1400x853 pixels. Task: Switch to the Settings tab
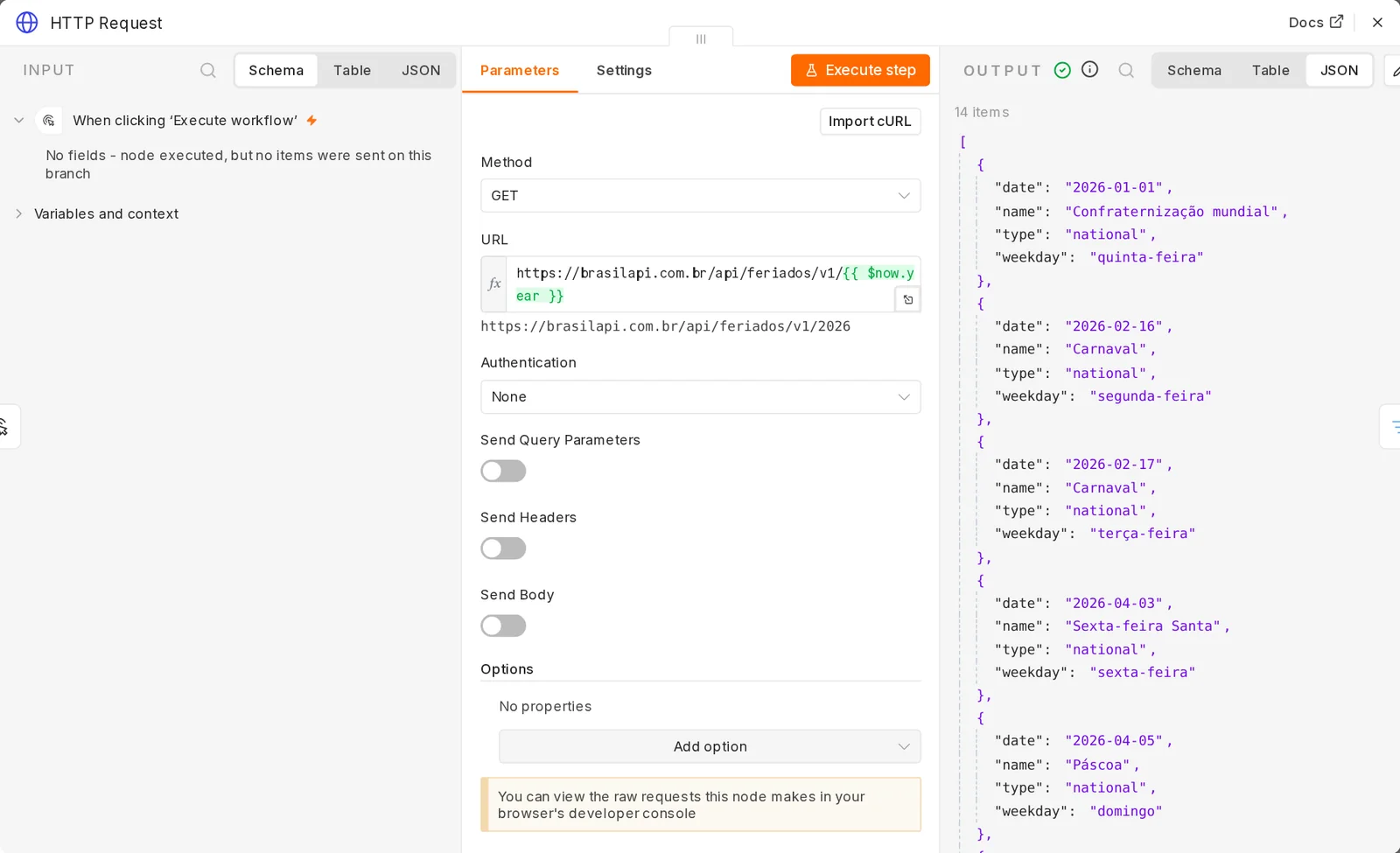coord(624,70)
